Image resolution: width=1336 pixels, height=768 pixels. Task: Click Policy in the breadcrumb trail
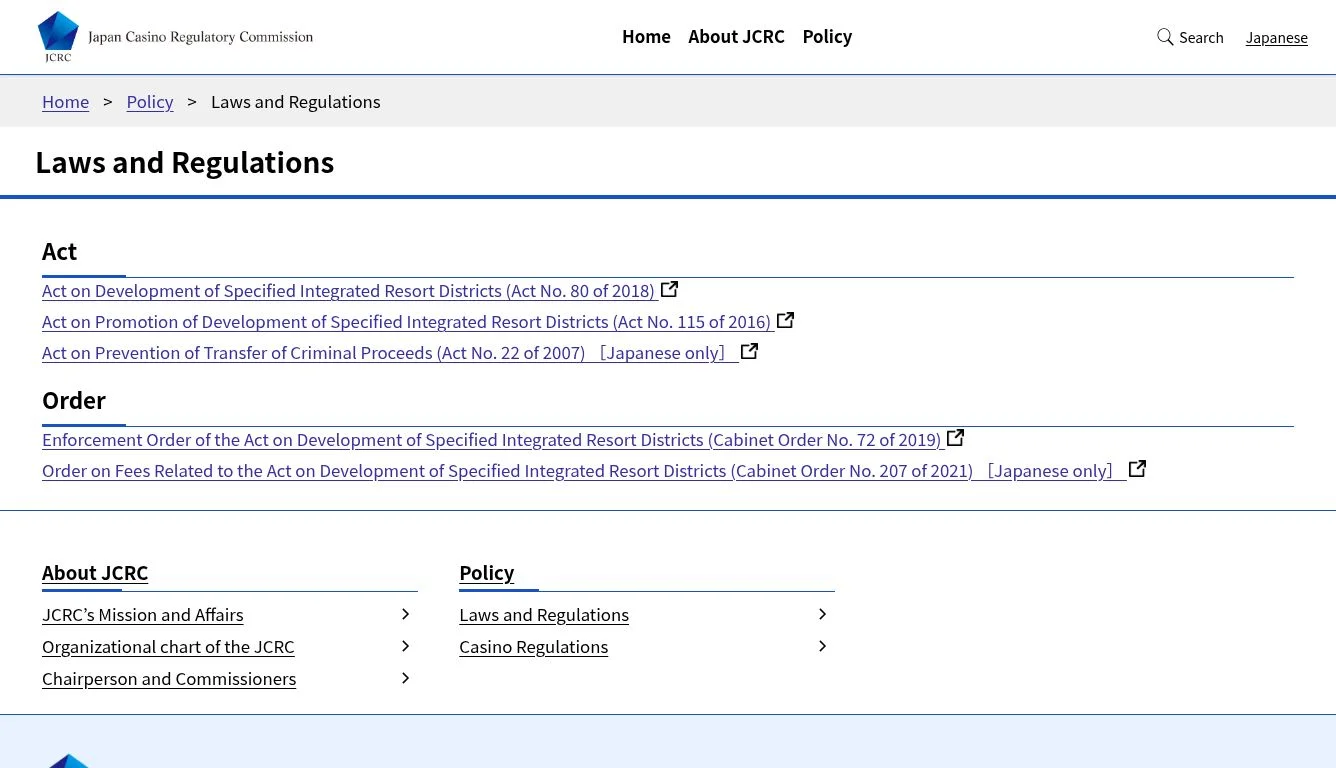click(149, 101)
